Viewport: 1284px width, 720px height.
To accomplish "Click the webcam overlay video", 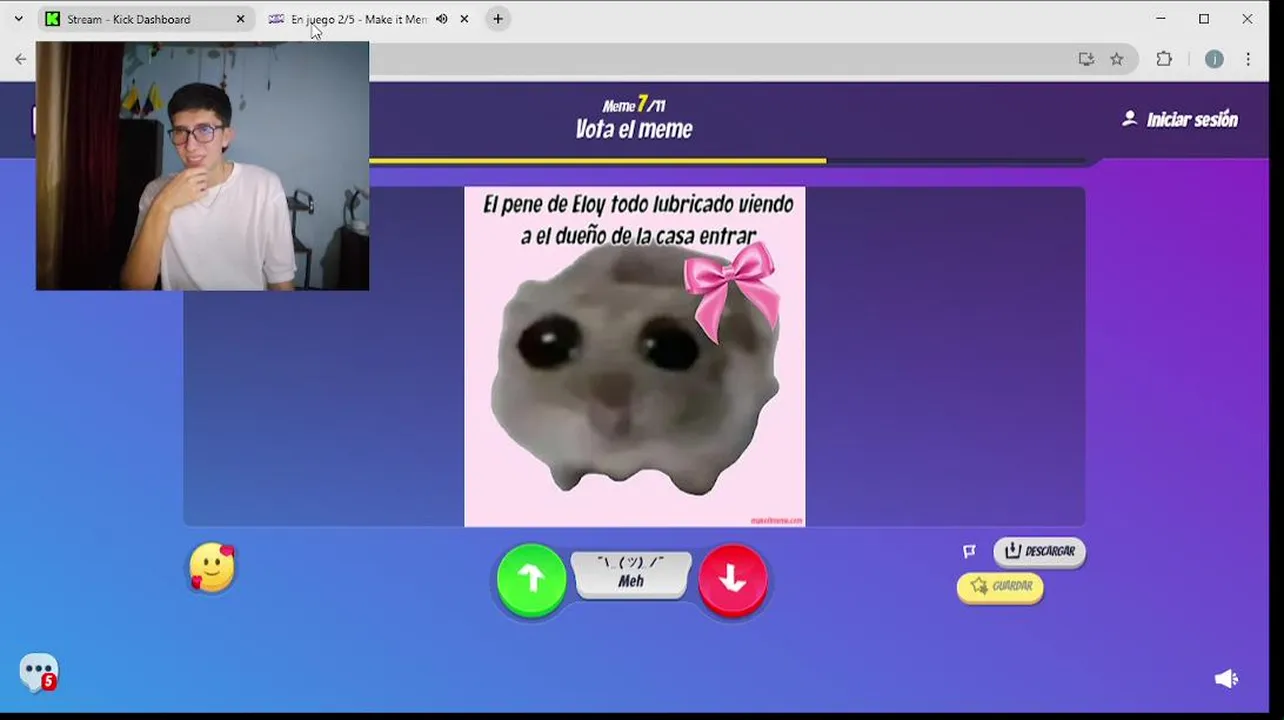I will click(202, 166).
